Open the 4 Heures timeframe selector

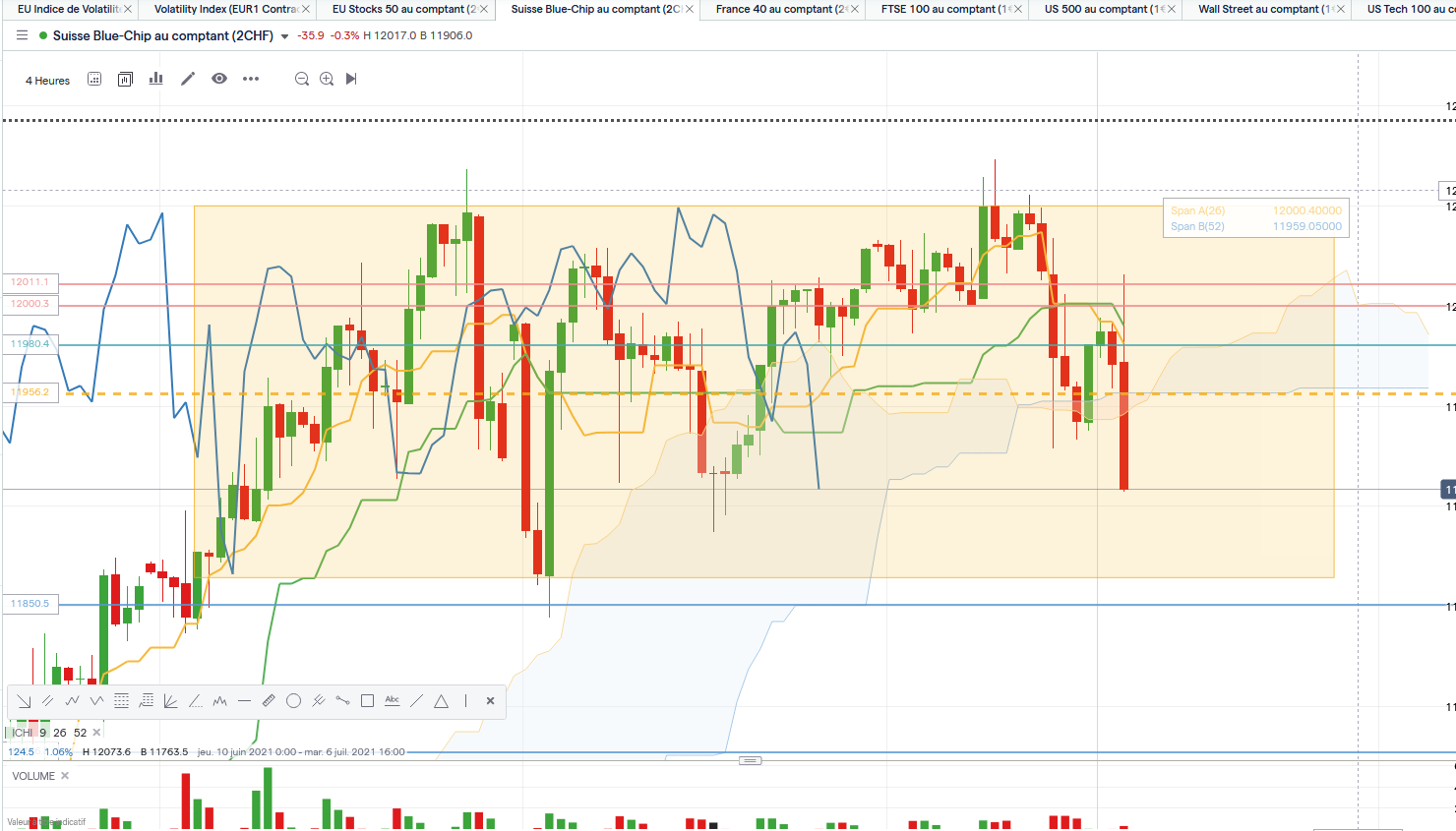tap(47, 81)
